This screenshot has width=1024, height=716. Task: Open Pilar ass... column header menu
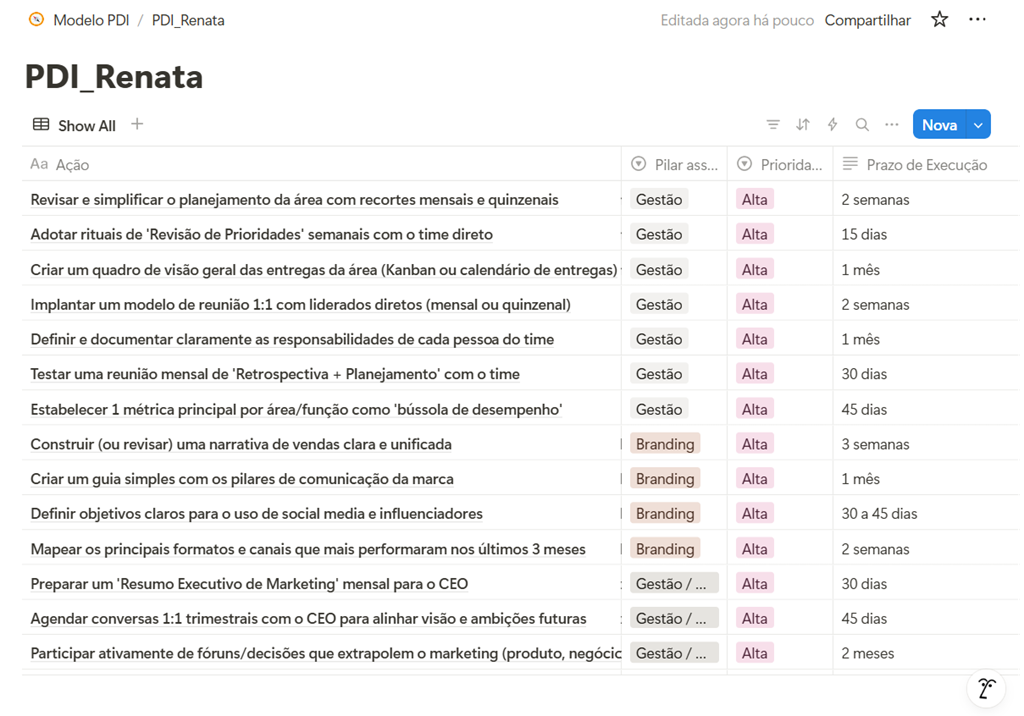[x=675, y=165]
